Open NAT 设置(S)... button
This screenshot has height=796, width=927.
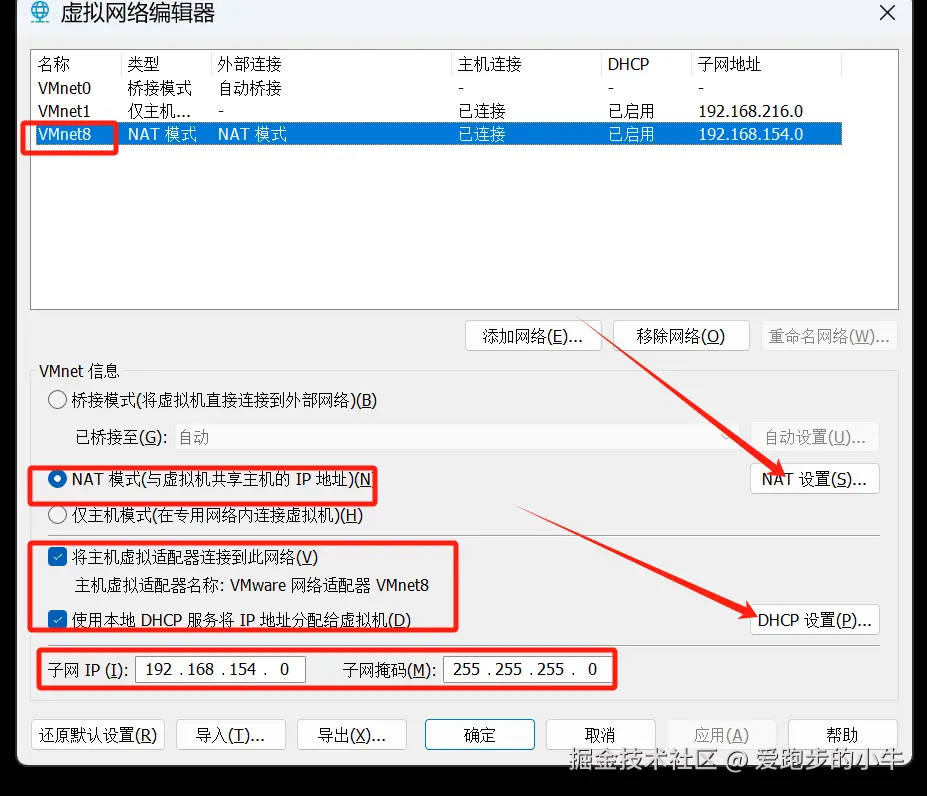815,479
